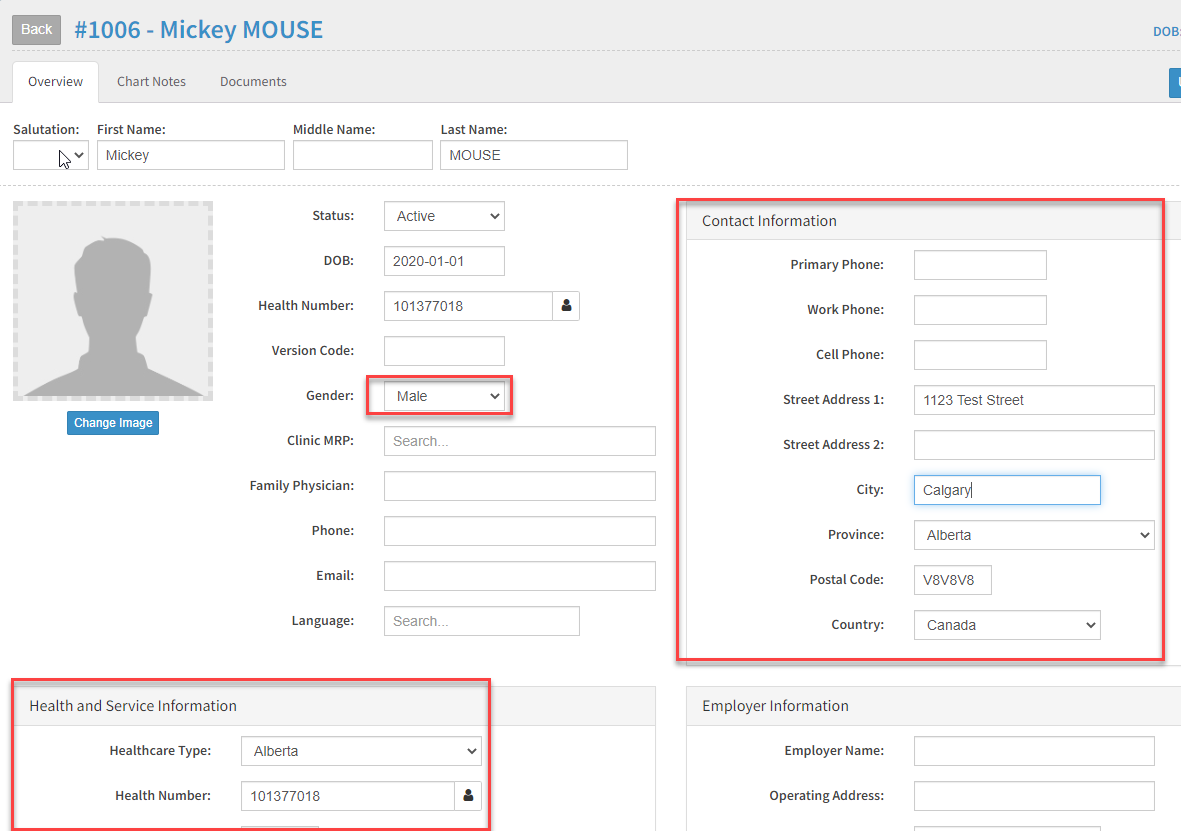Focus the Middle Name field
The image size is (1181, 831).
tap(363, 155)
